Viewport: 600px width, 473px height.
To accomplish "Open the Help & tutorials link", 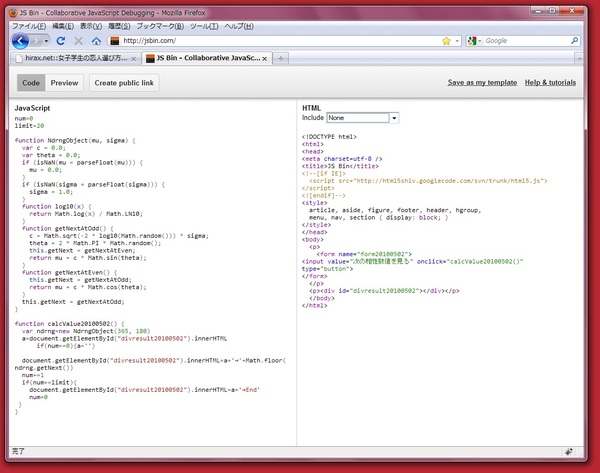I will pos(550,82).
